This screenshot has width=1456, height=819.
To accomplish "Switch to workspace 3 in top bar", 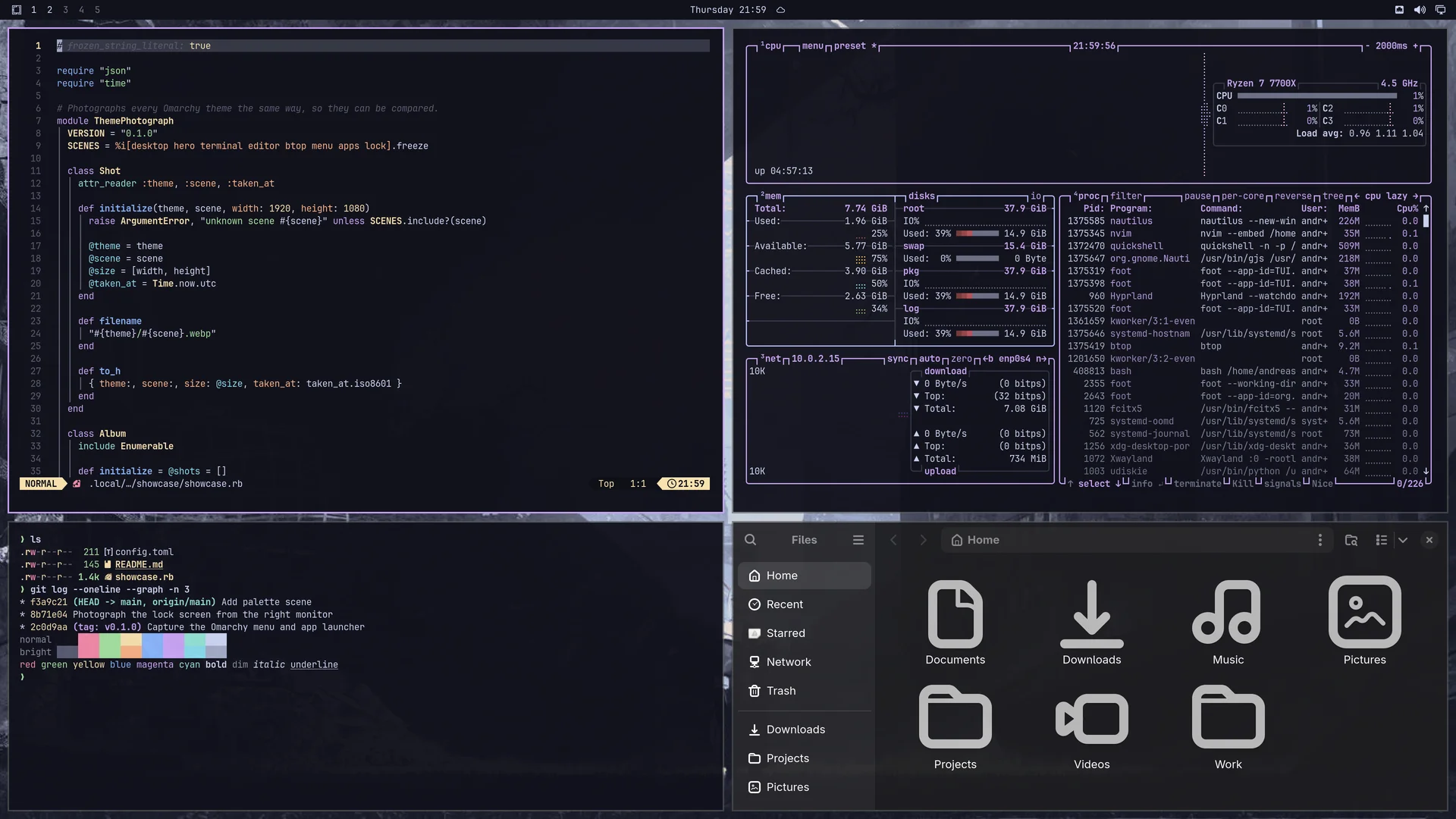I will click(x=65, y=10).
